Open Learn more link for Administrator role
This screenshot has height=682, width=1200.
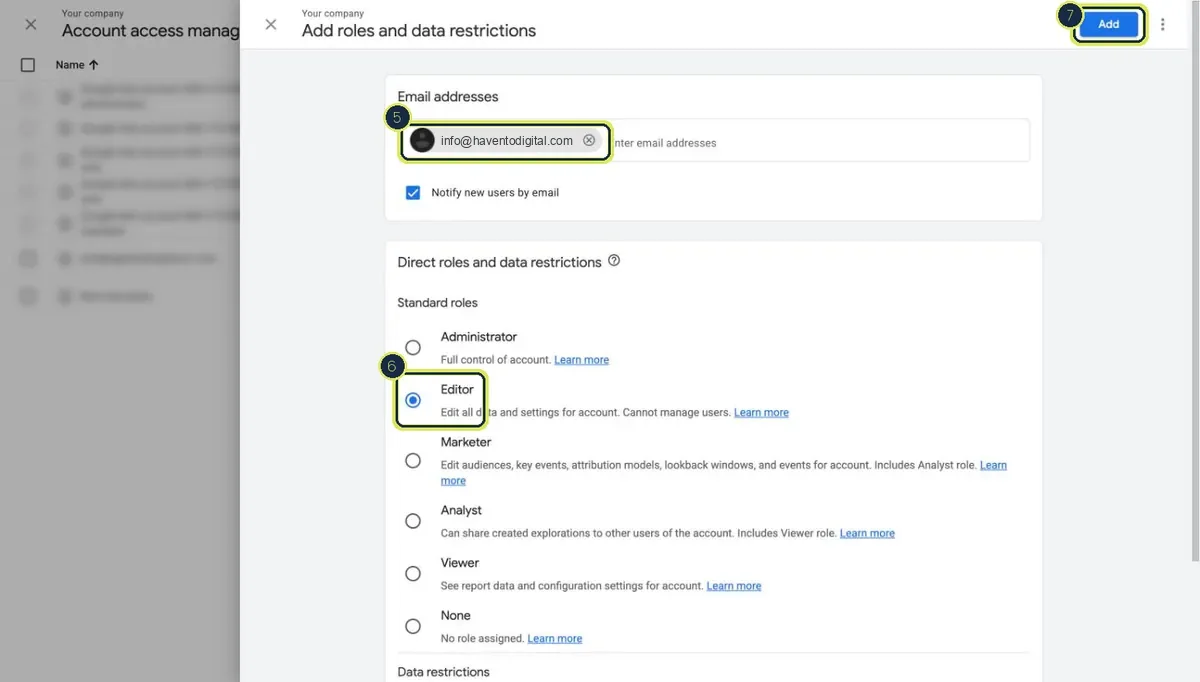coord(581,360)
